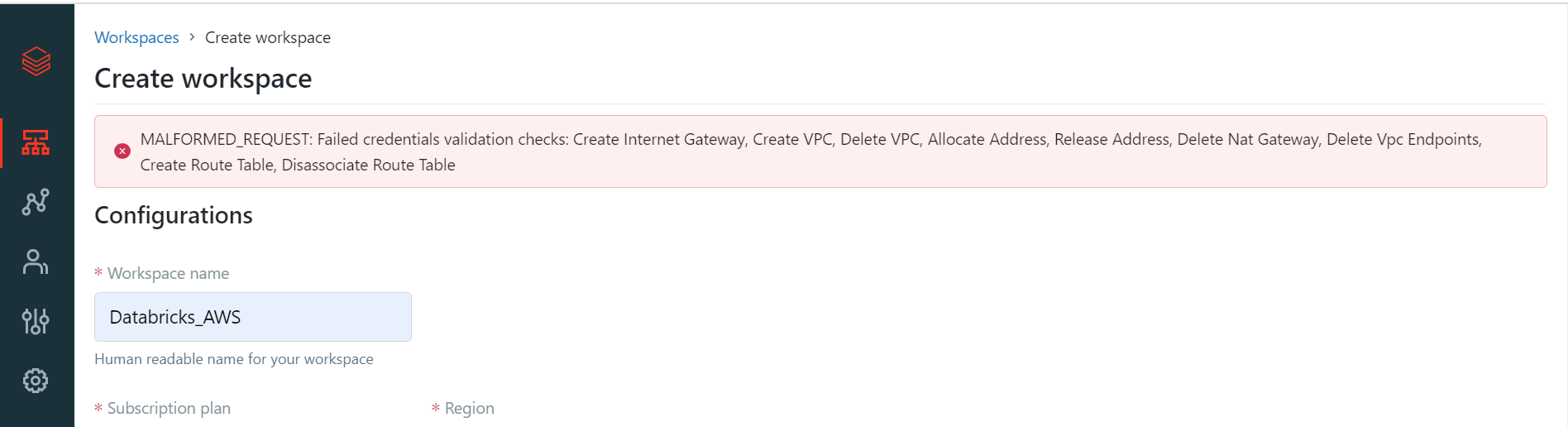This screenshot has width=1568, height=427.
Task: Click the Create workspace breadcrumb text
Action: (267, 37)
